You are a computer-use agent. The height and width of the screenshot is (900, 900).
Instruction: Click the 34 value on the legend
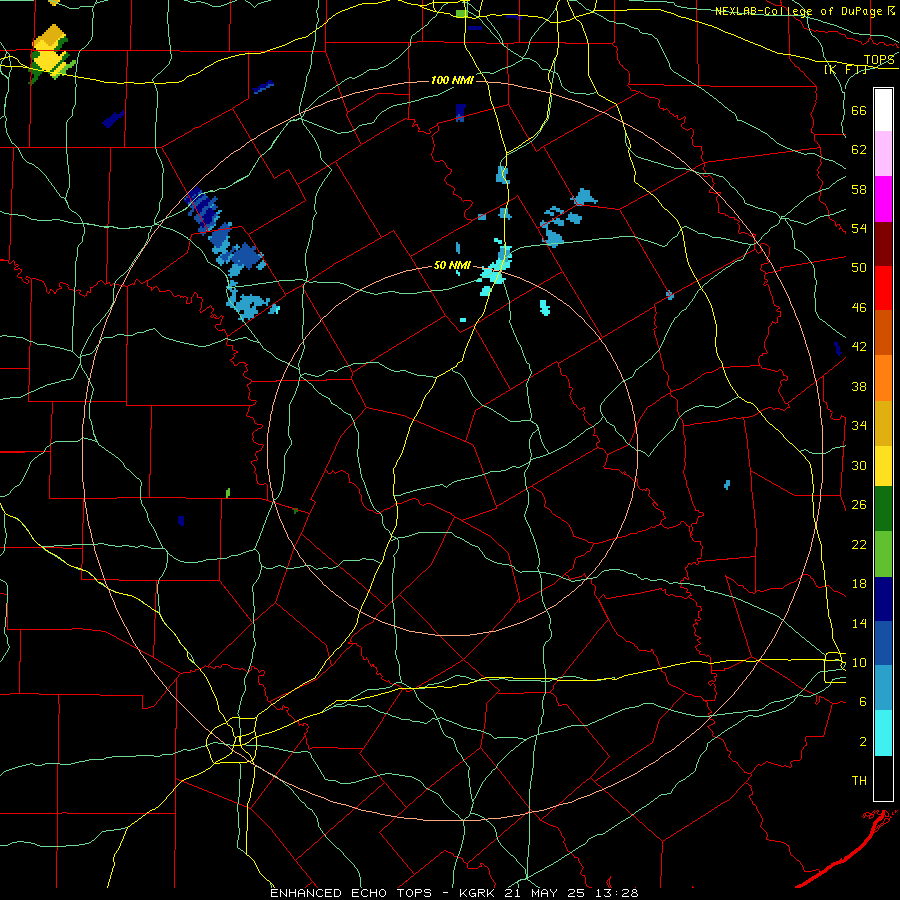click(x=859, y=426)
